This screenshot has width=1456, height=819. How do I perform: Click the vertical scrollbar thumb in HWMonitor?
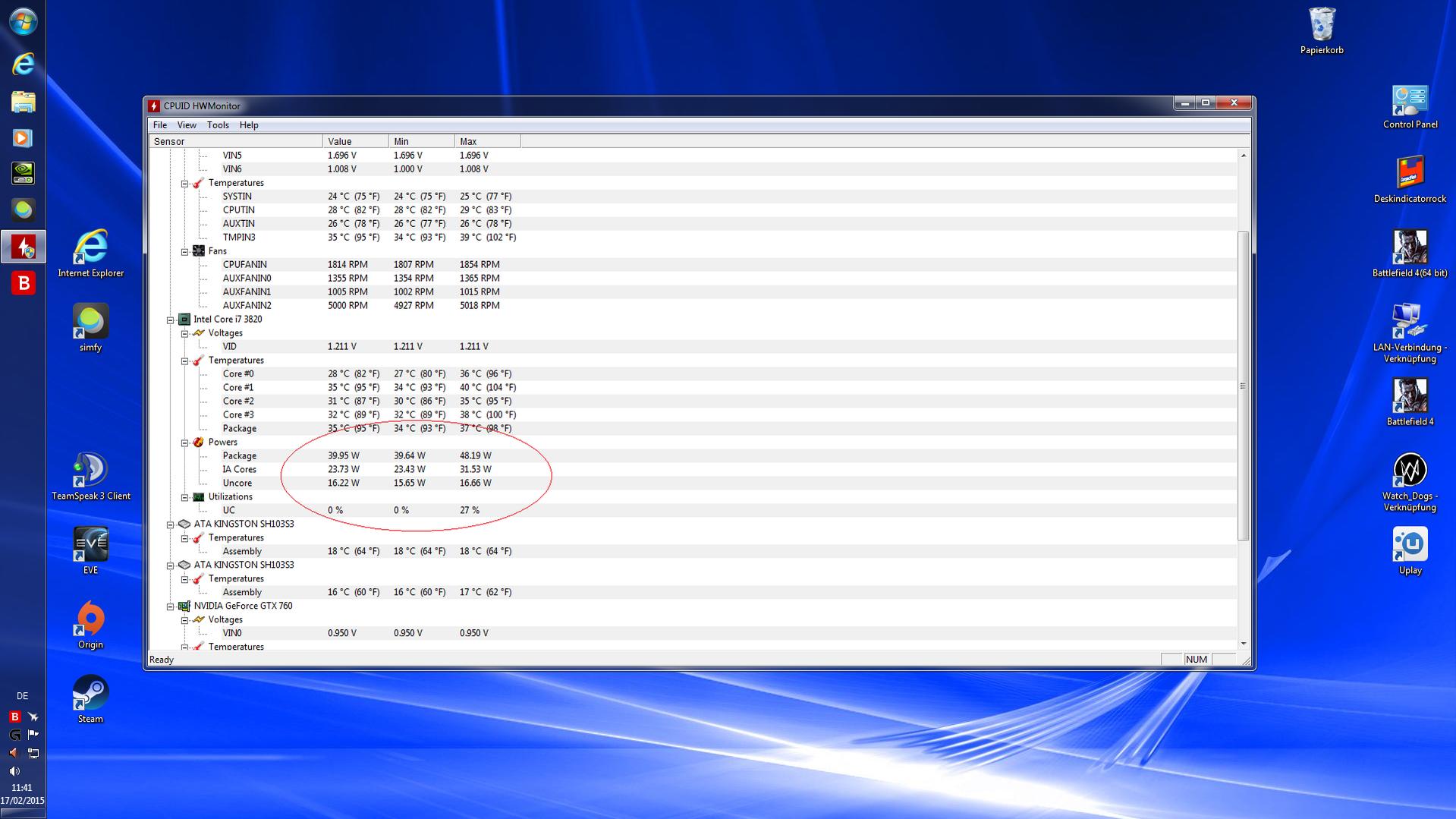tap(1243, 386)
